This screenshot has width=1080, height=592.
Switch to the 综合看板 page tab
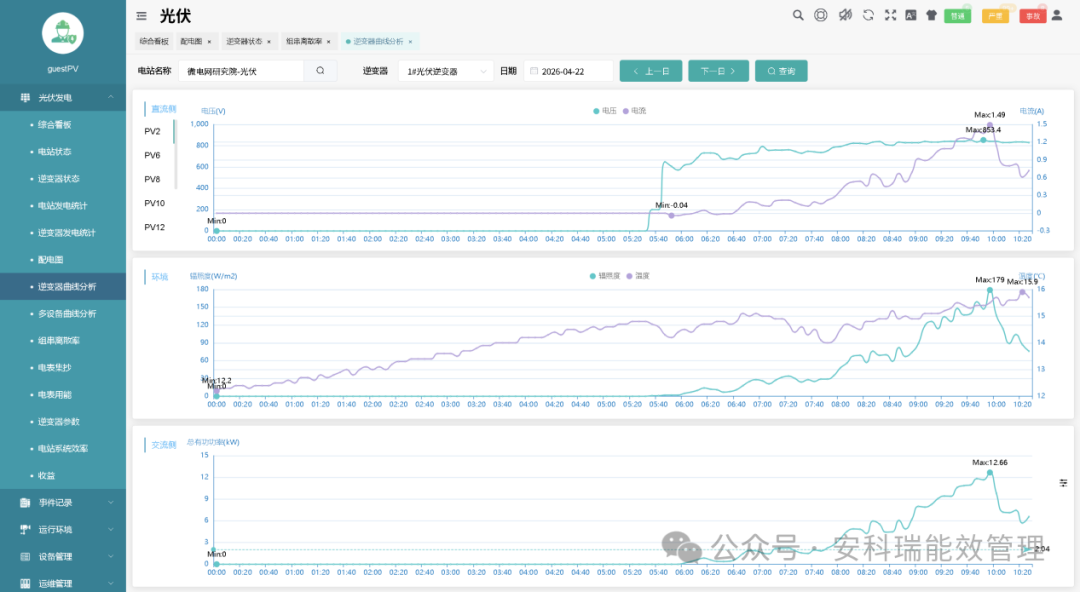pyautogui.click(x=154, y=41)
